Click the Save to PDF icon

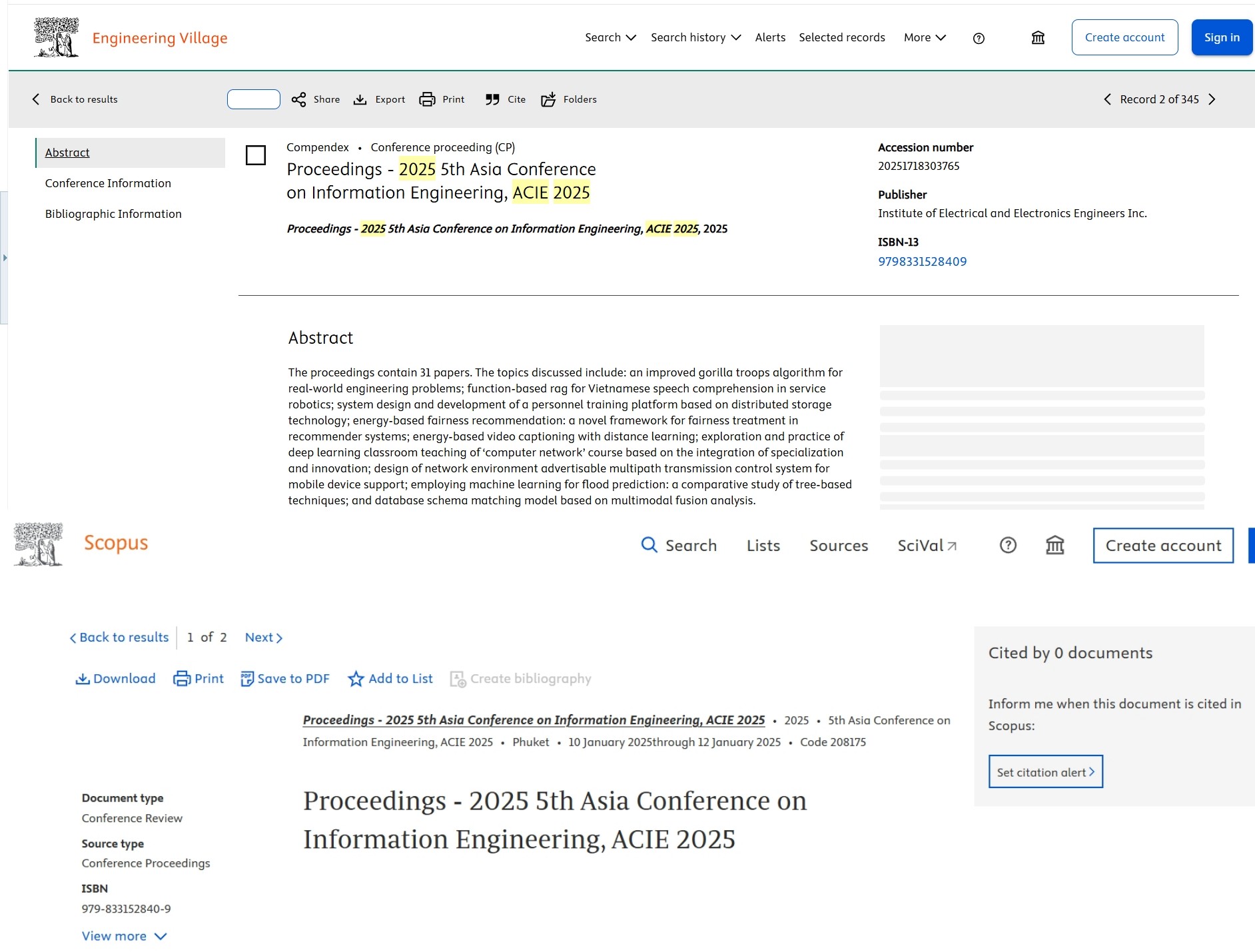(x=246, y=678)
